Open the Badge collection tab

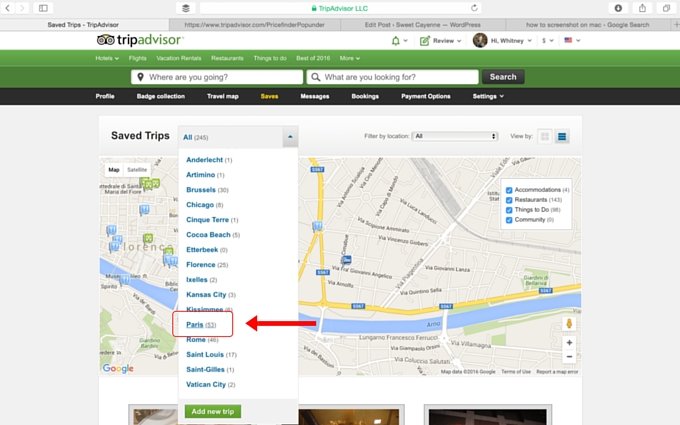tap(161, 96)
